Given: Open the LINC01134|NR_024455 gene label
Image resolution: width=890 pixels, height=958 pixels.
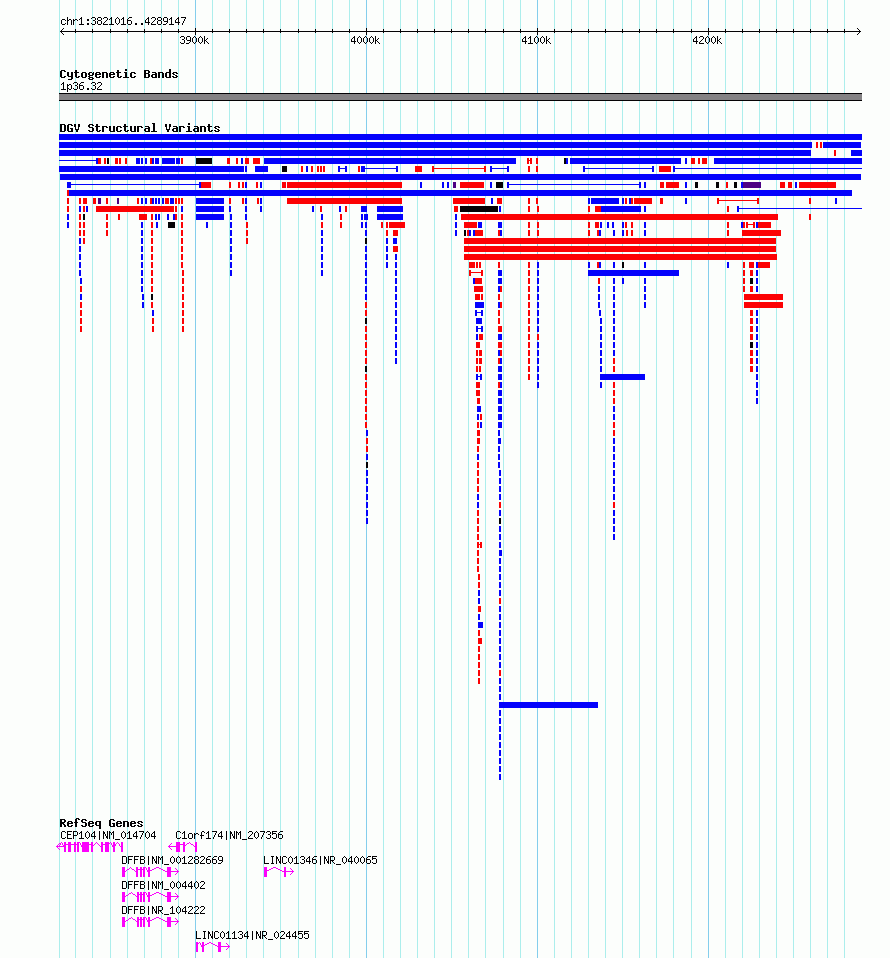Looking at the screenshot, I should click(252, 935).
